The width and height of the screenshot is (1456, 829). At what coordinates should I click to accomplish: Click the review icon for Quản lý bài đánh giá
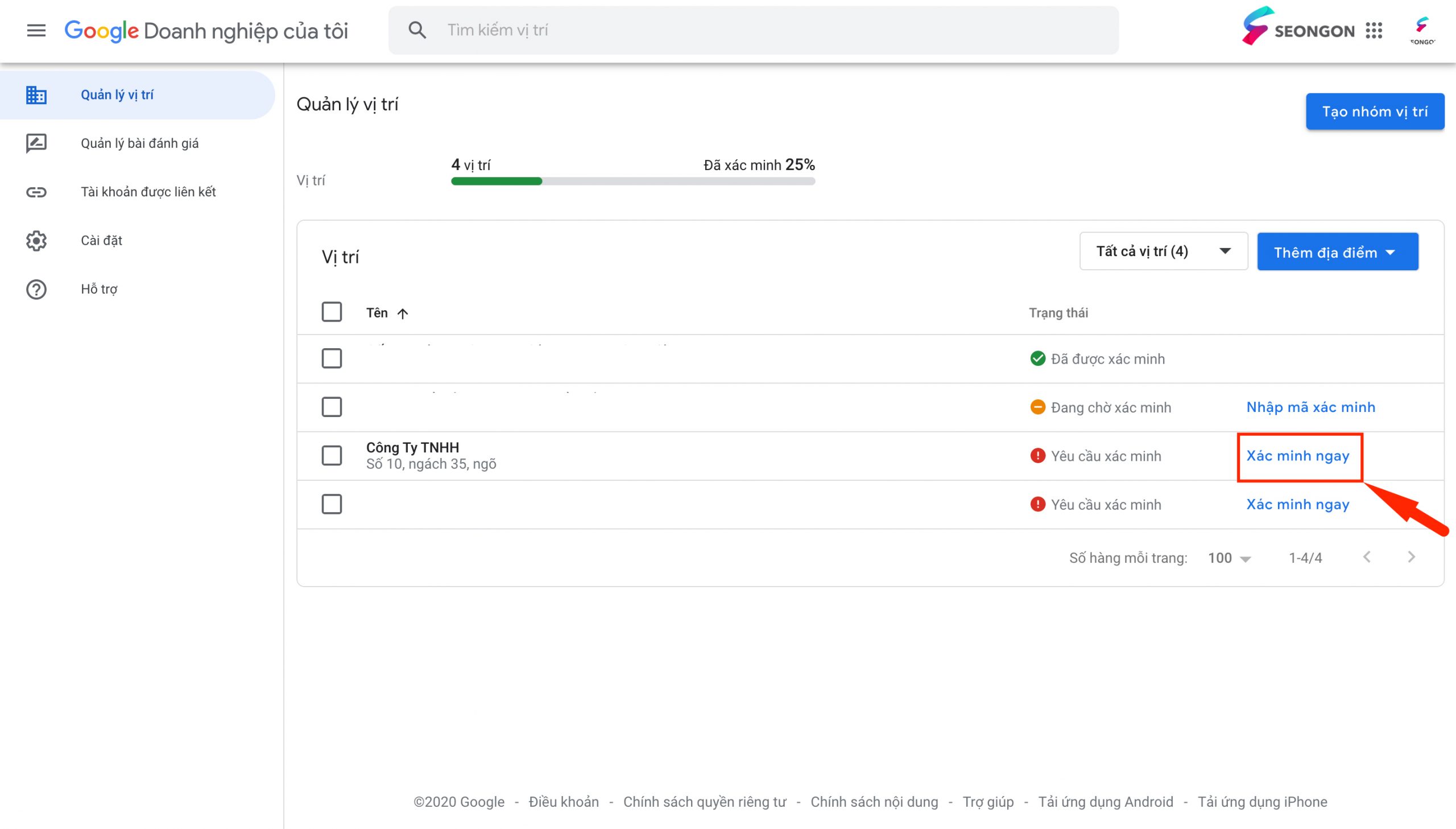[x=36, y=143]
